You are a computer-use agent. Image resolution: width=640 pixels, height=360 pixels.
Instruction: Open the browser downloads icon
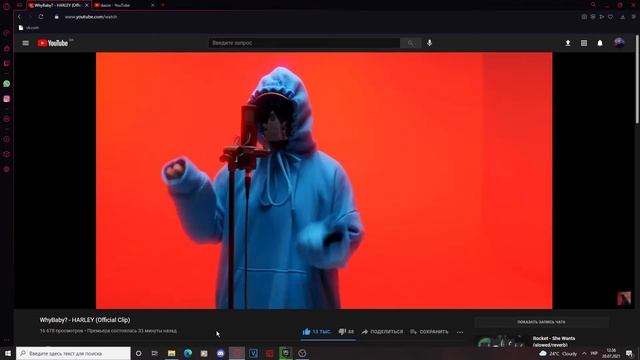coord(622,17)
